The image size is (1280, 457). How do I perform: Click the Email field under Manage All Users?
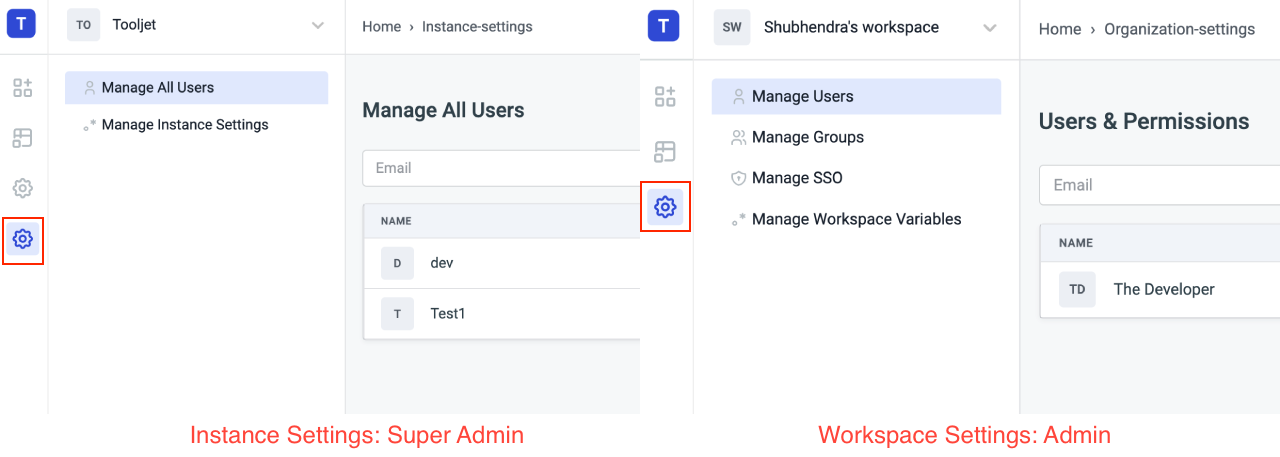point(500,168)
